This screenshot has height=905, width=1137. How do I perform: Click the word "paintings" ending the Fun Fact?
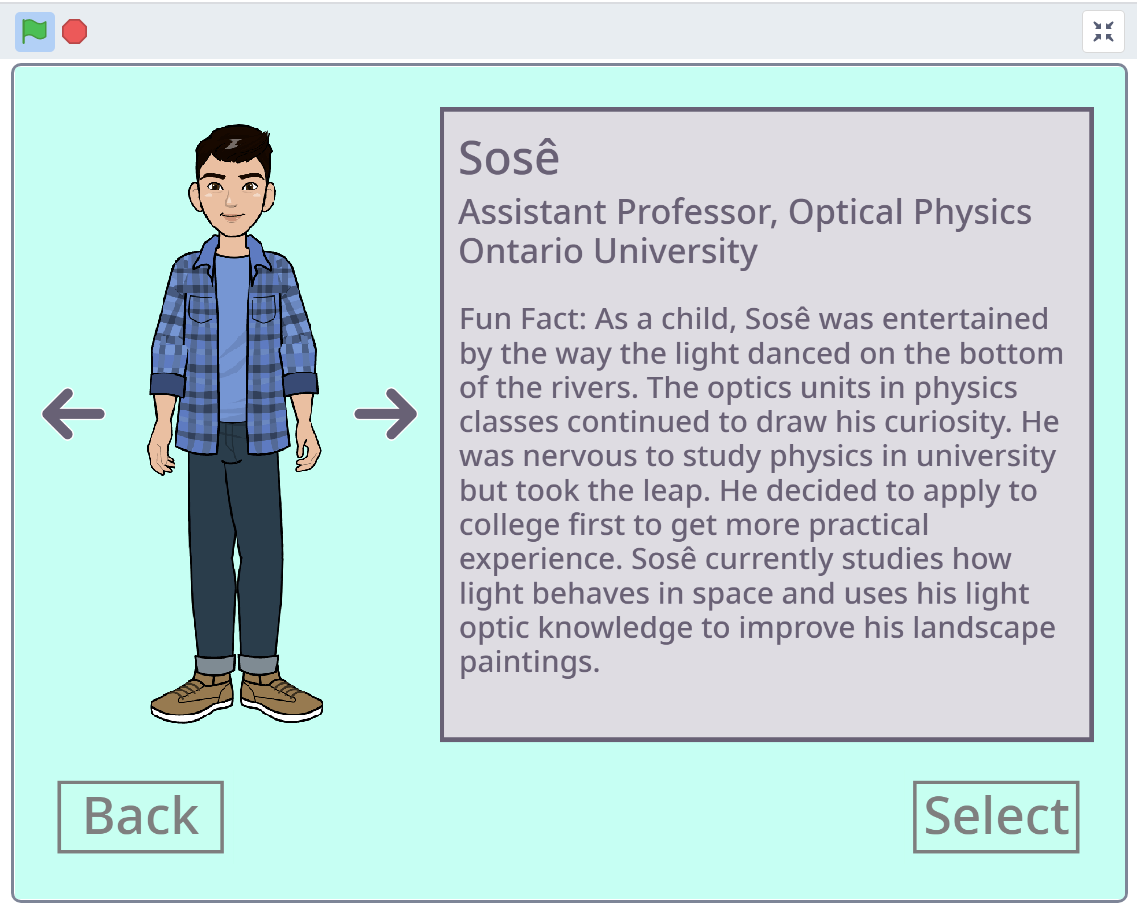coord(526,662)
